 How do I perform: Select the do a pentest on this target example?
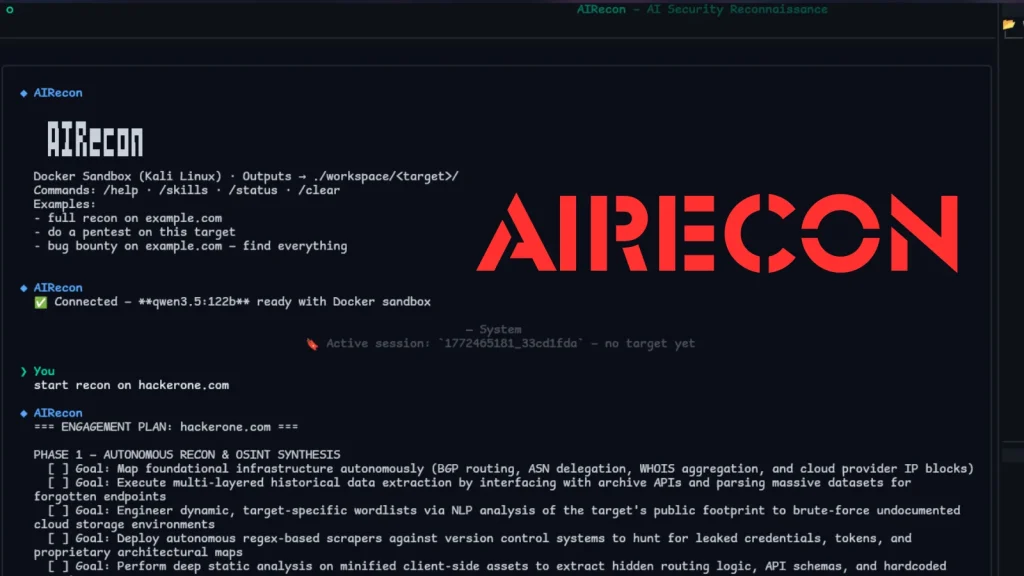click(x=141, y=232)
